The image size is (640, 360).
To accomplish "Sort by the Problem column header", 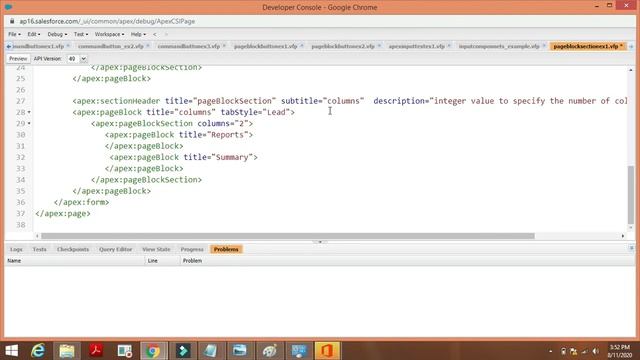I will pyautogui.click(x=407, y=260).
